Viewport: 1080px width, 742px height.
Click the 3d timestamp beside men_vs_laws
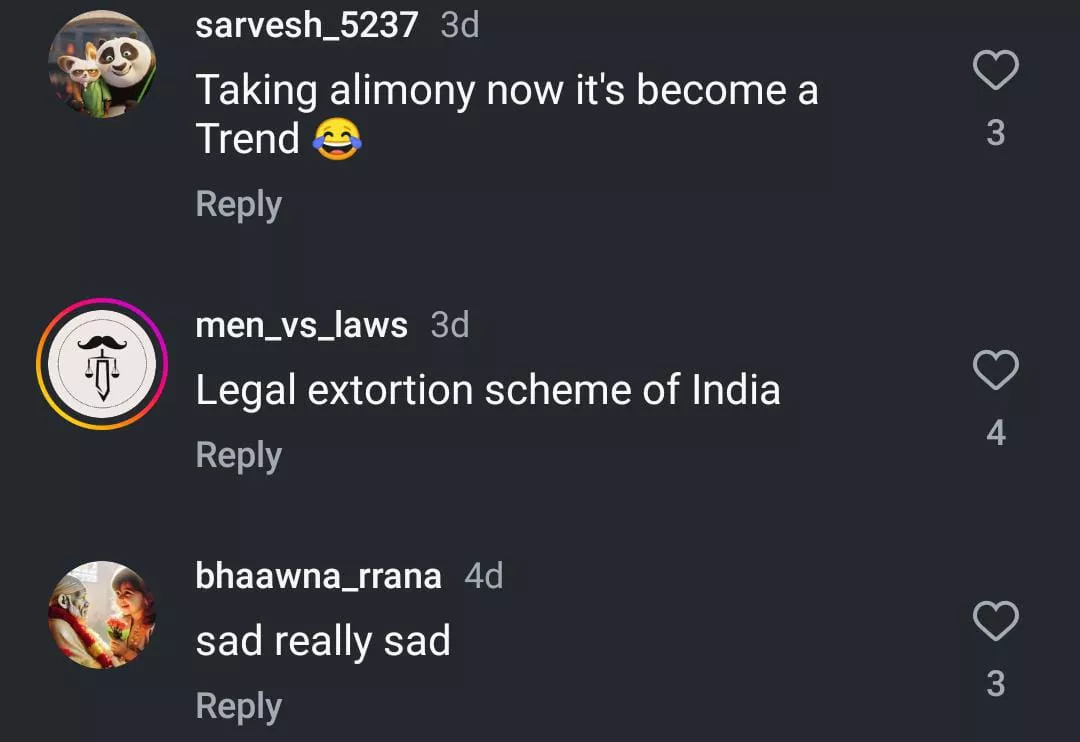tap(450, 325)
